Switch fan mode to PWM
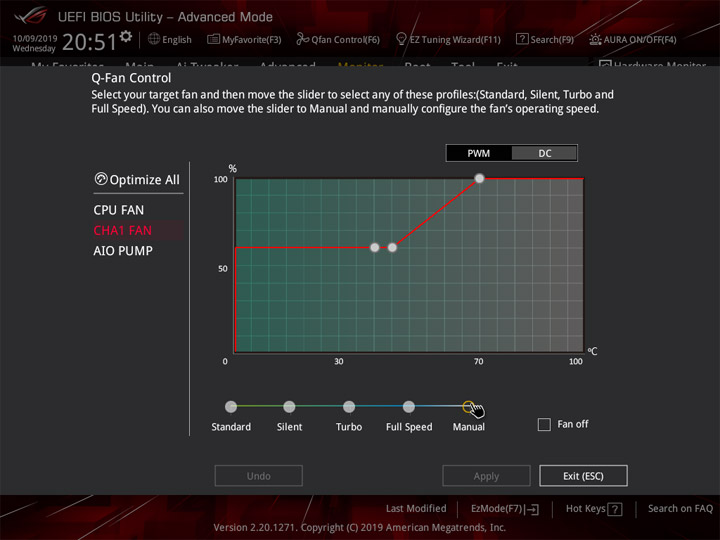This screenshot has width=720, height=540. pyautogui.click(x=478, y=153)
